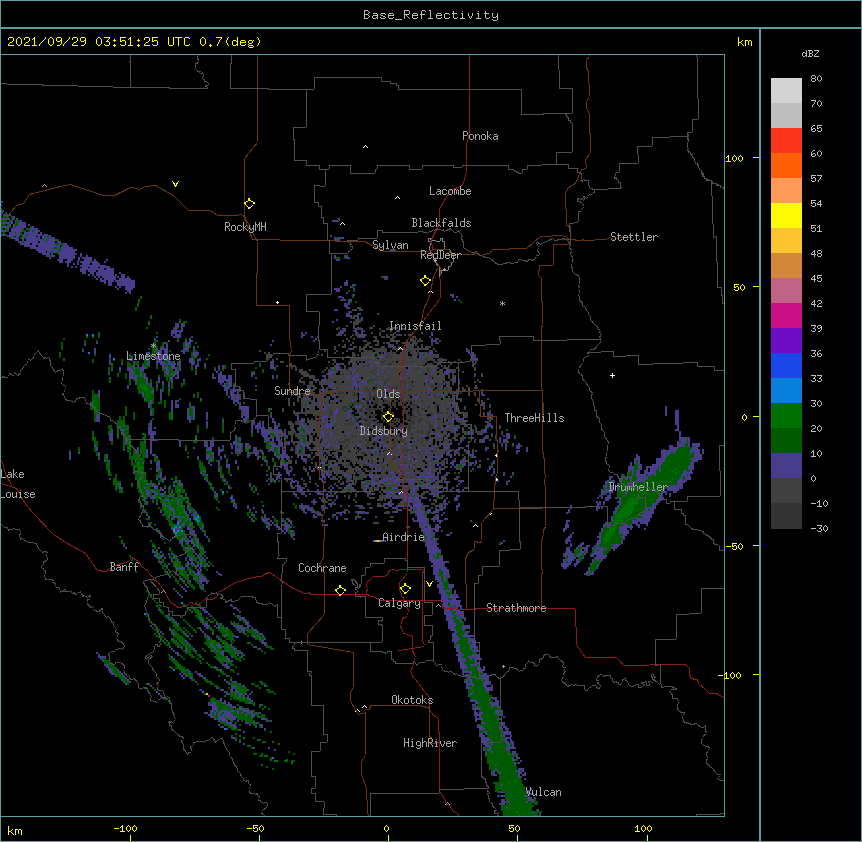Viewport: 862px width, 842px height.
Task: Click the Base_Reflectivity title
Action: point(431,15)
